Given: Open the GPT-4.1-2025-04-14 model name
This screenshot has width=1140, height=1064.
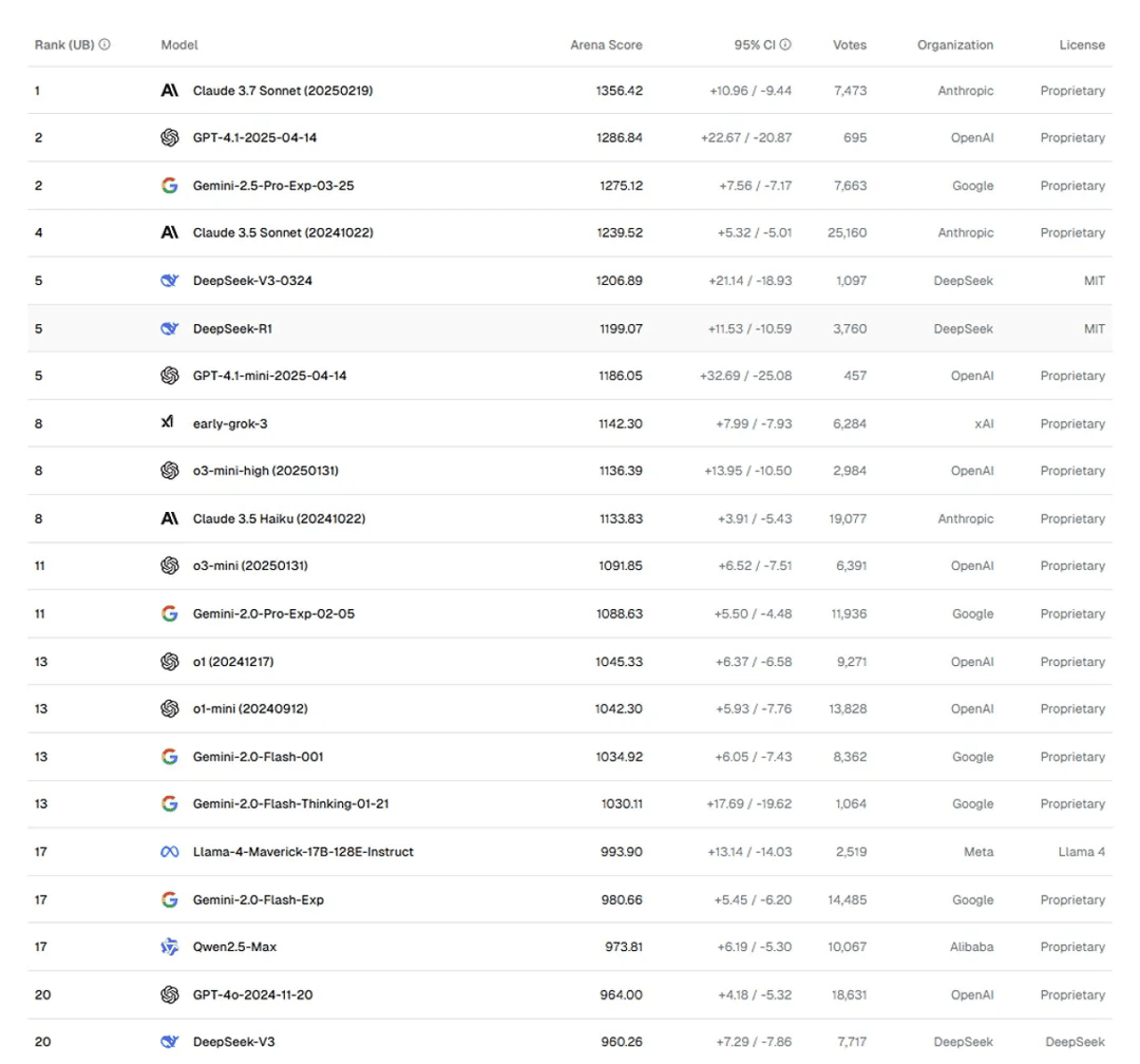Looking at the screenshot, I should (255, 138).
